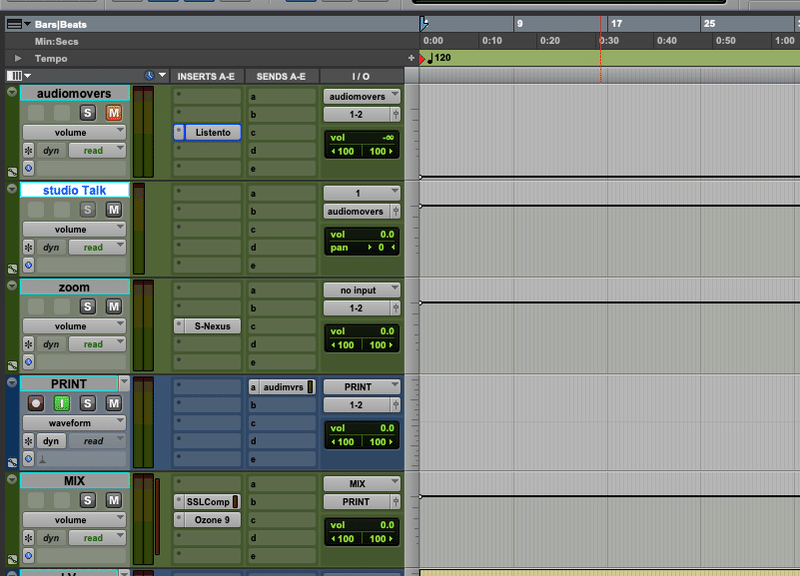Select the audiomovers track name
Screen dimensions: 800x576
[74, 93]
